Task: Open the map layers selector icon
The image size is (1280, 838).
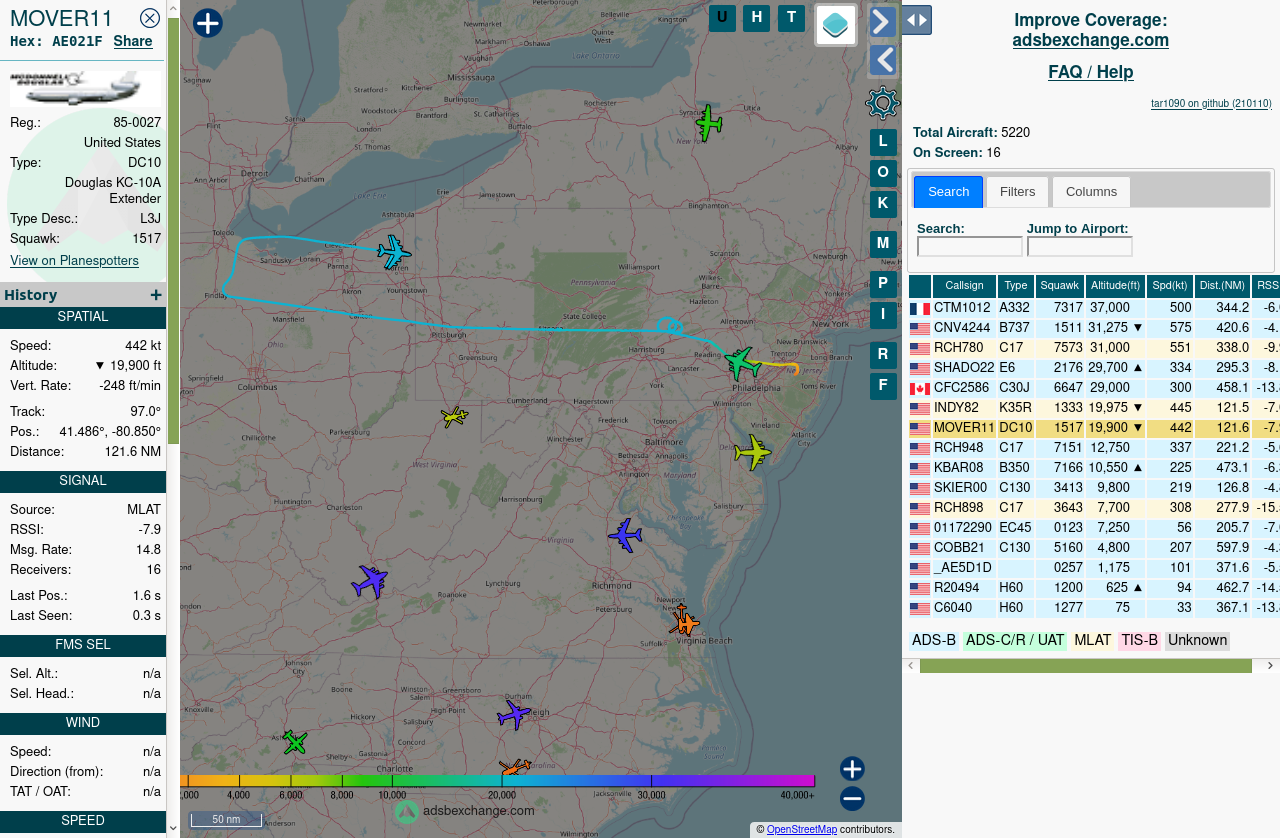Action: coord(836,25)
